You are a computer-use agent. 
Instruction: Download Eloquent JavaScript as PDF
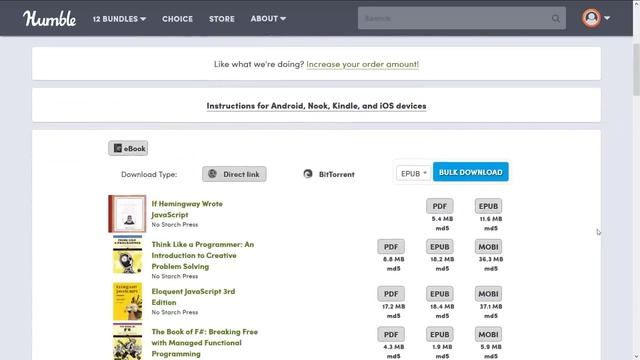(391, 293)
